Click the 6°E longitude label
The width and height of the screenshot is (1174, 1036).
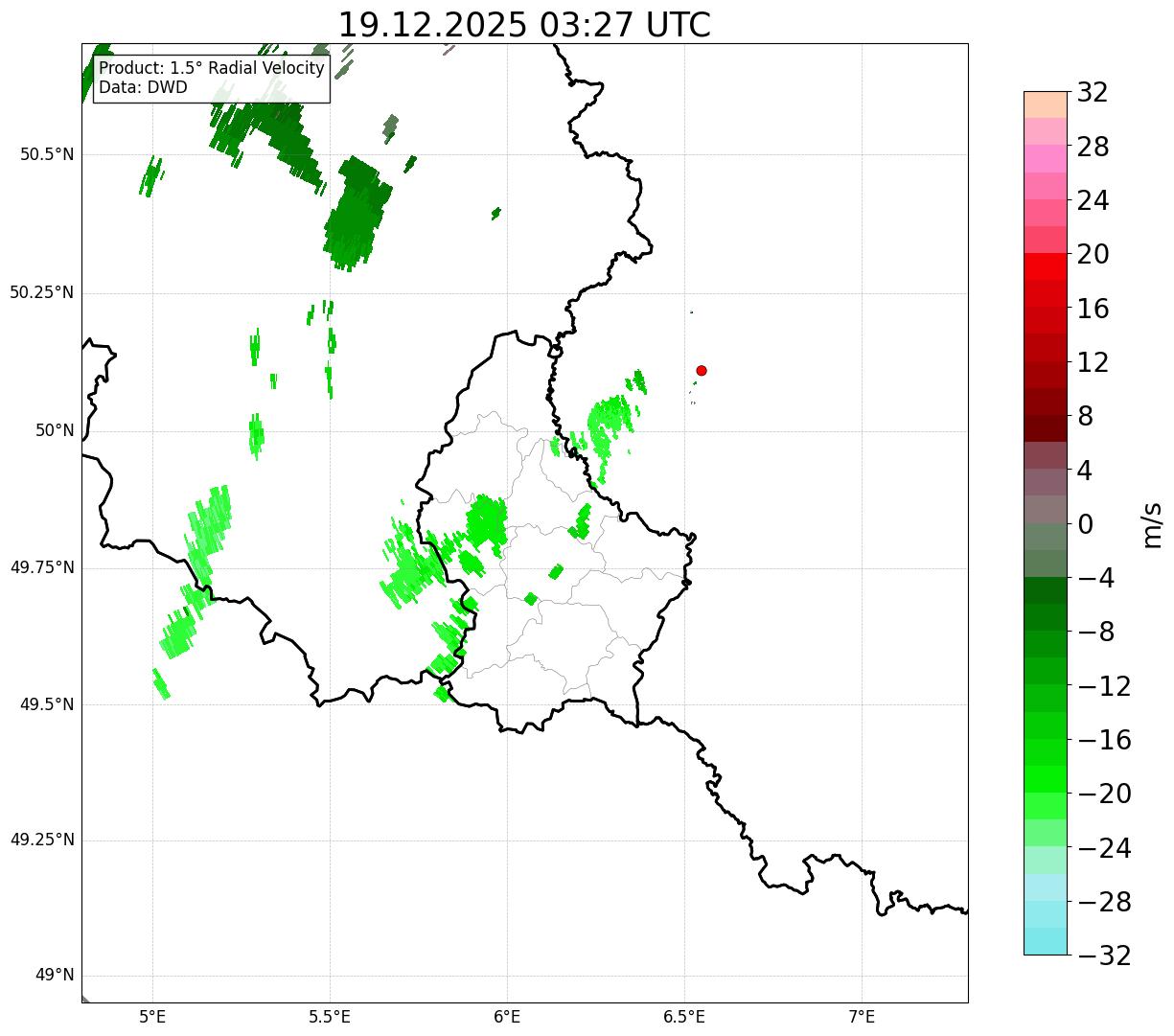(x=507, y=1017)
